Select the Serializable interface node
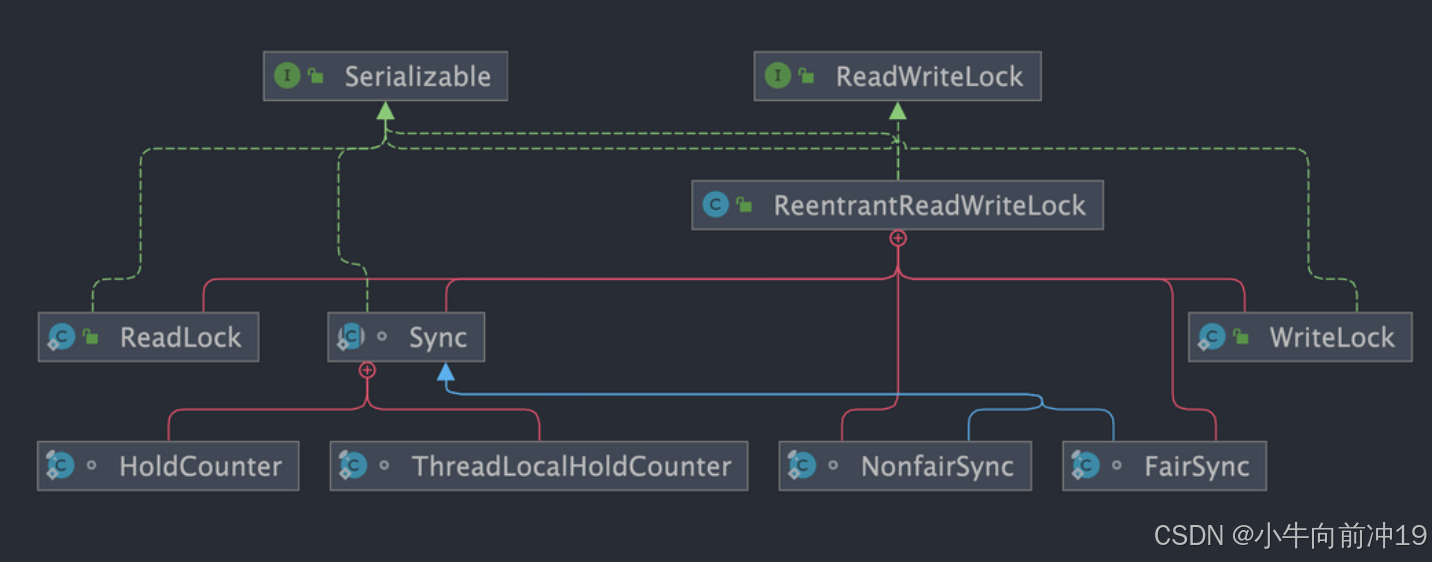This screenshot has height=562, width=1432. pyautogui.click(x=385, y=76)
